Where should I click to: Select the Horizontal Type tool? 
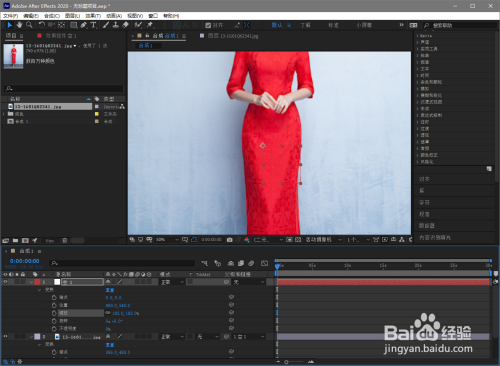click(x=93, y=25)
